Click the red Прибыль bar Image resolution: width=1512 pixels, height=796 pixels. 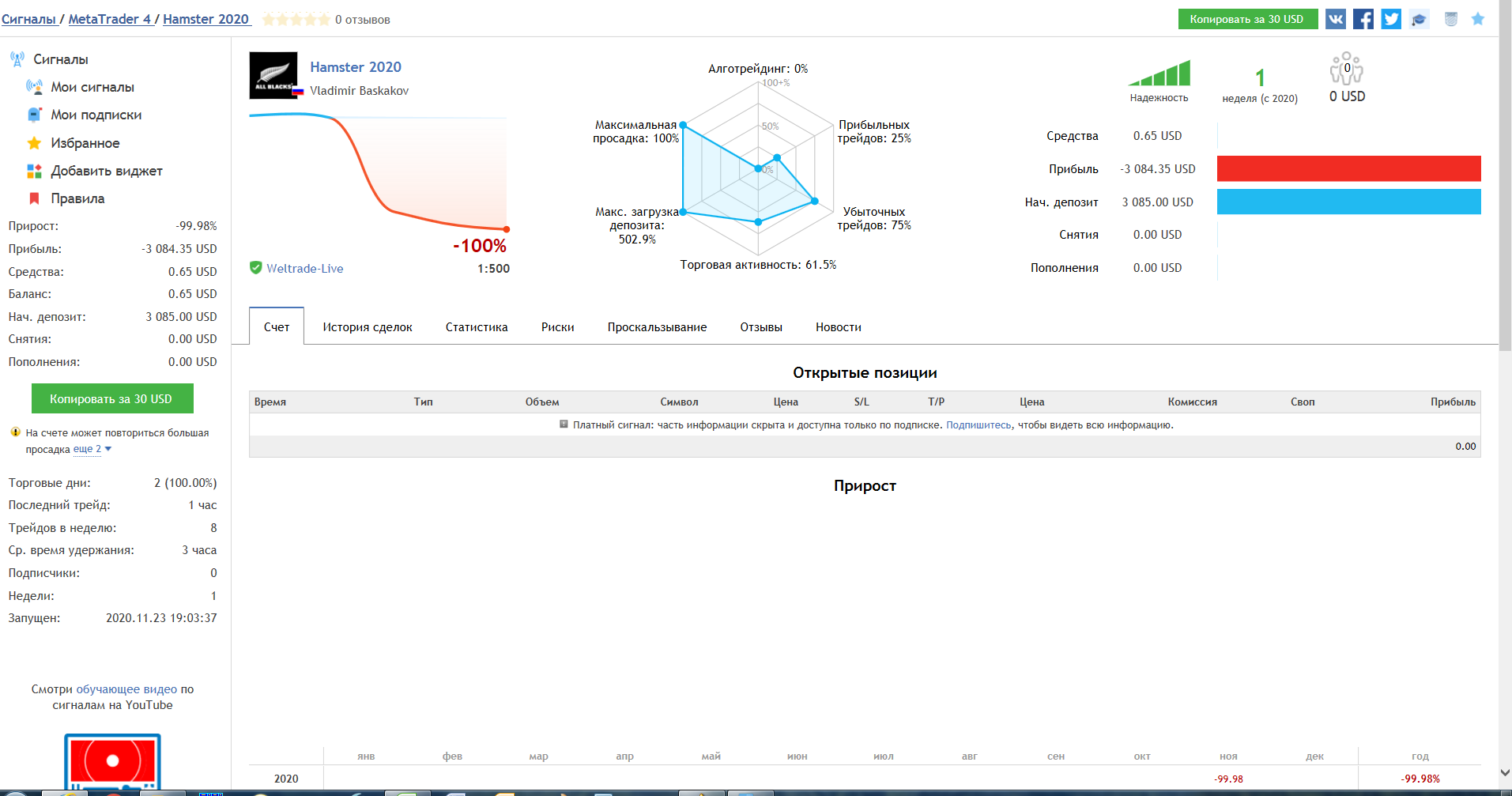click(1348, 168)
